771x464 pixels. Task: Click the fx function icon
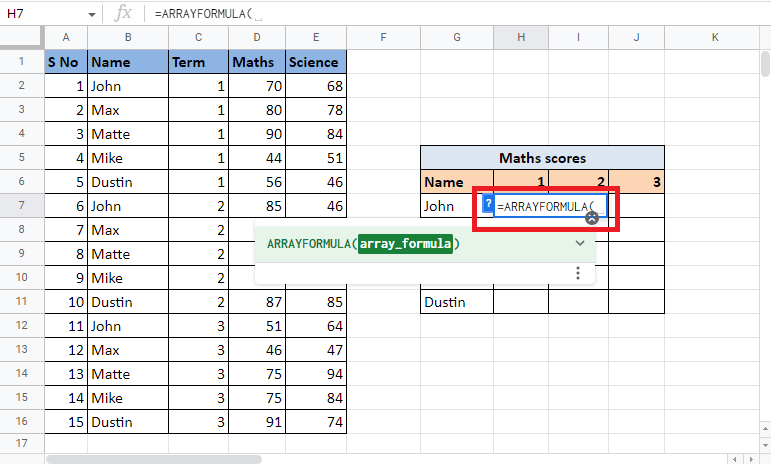[x=123, y=13]
